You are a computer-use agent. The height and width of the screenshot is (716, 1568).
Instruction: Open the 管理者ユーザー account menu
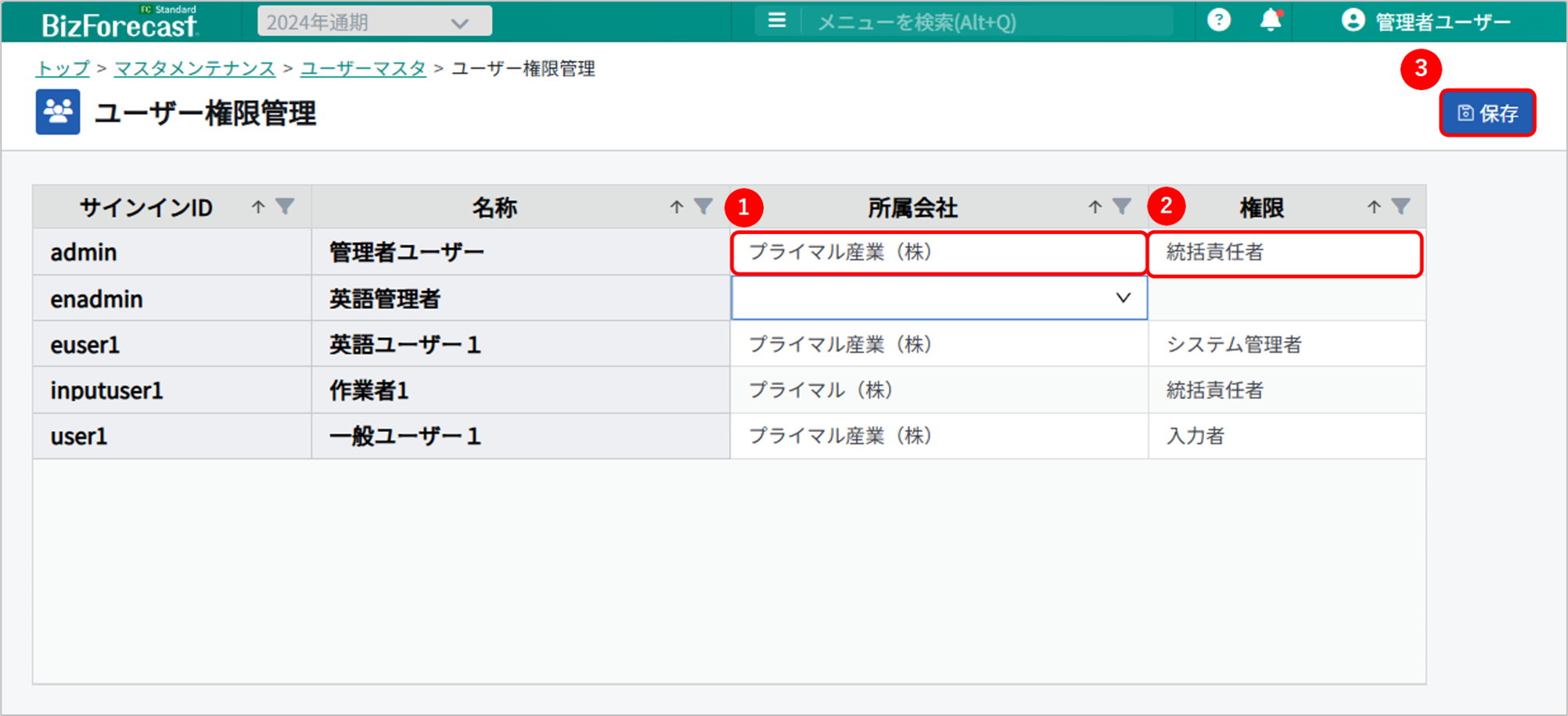pyautogui.click(x=1426, y=22)
